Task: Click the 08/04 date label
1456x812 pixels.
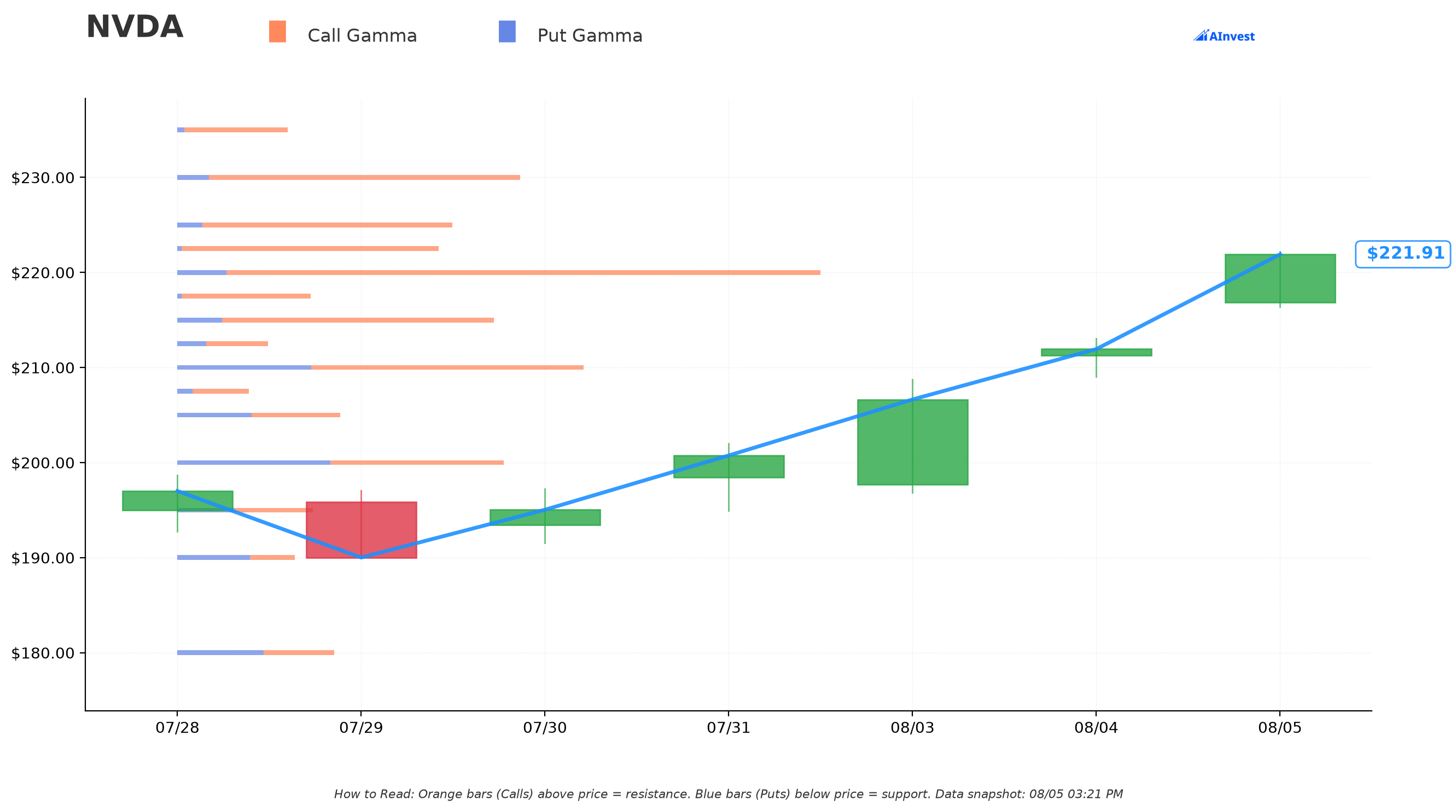Action: pos(1096,728)
